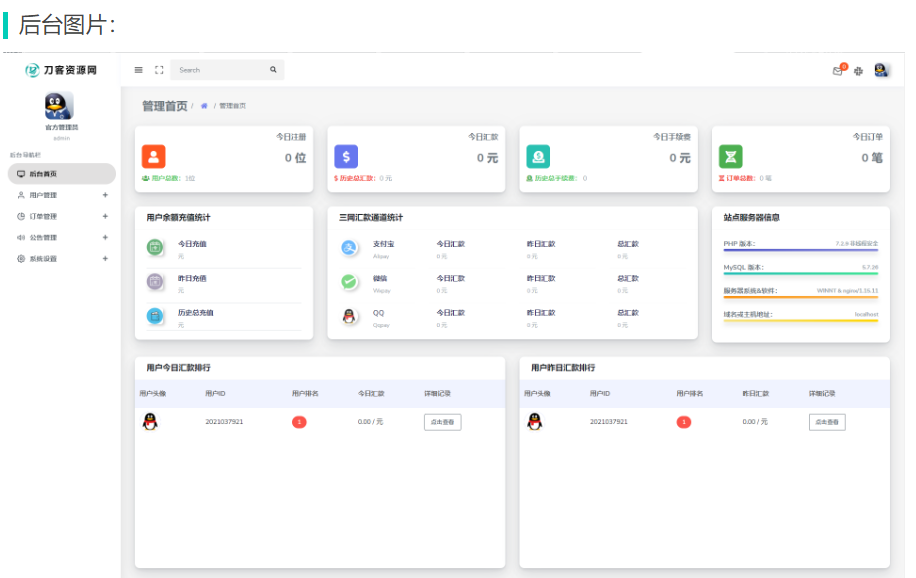Expand the 用户管理 plus sign

tap(105, 195)
